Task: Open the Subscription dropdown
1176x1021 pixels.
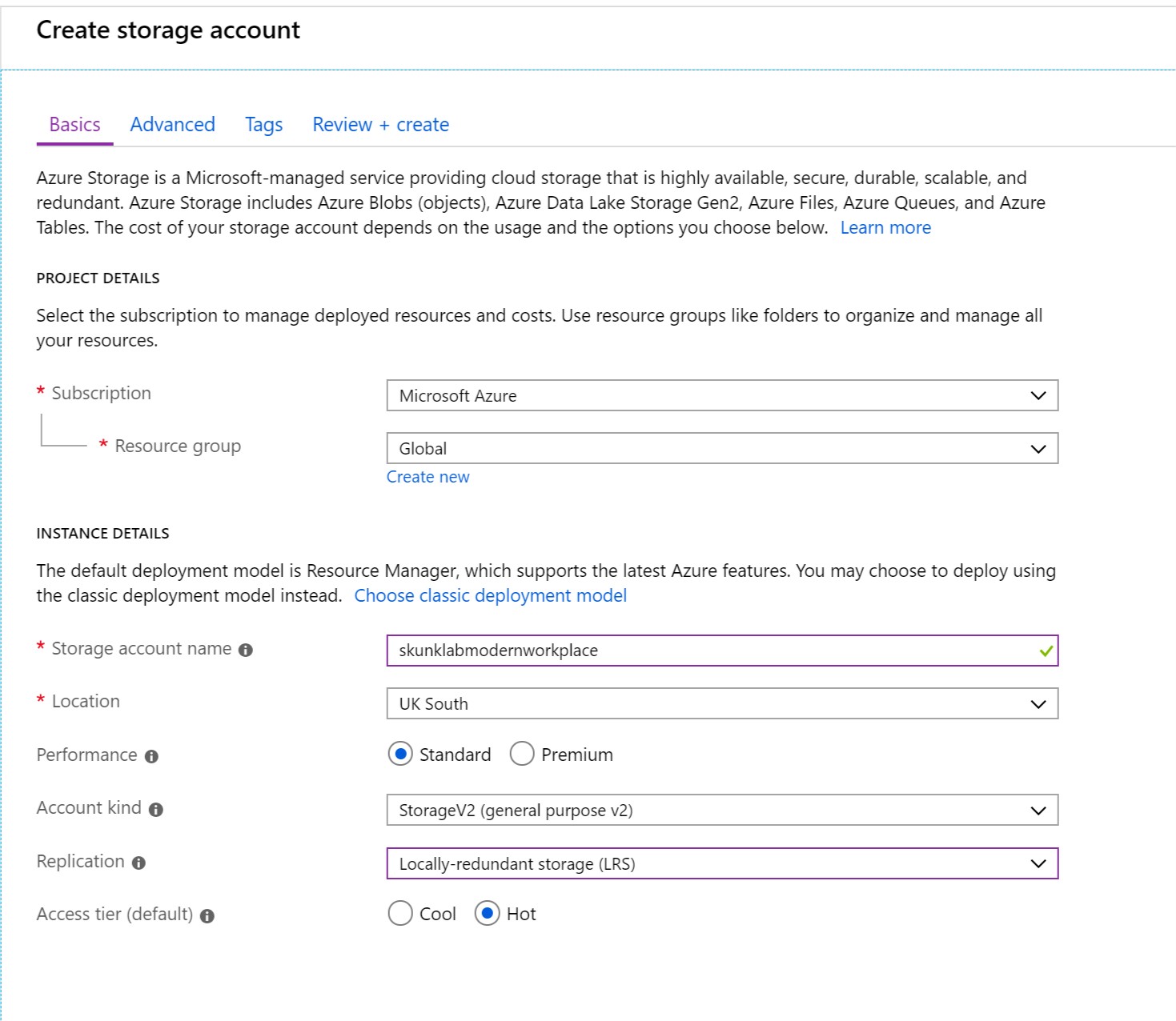Action: pos(721,395)
